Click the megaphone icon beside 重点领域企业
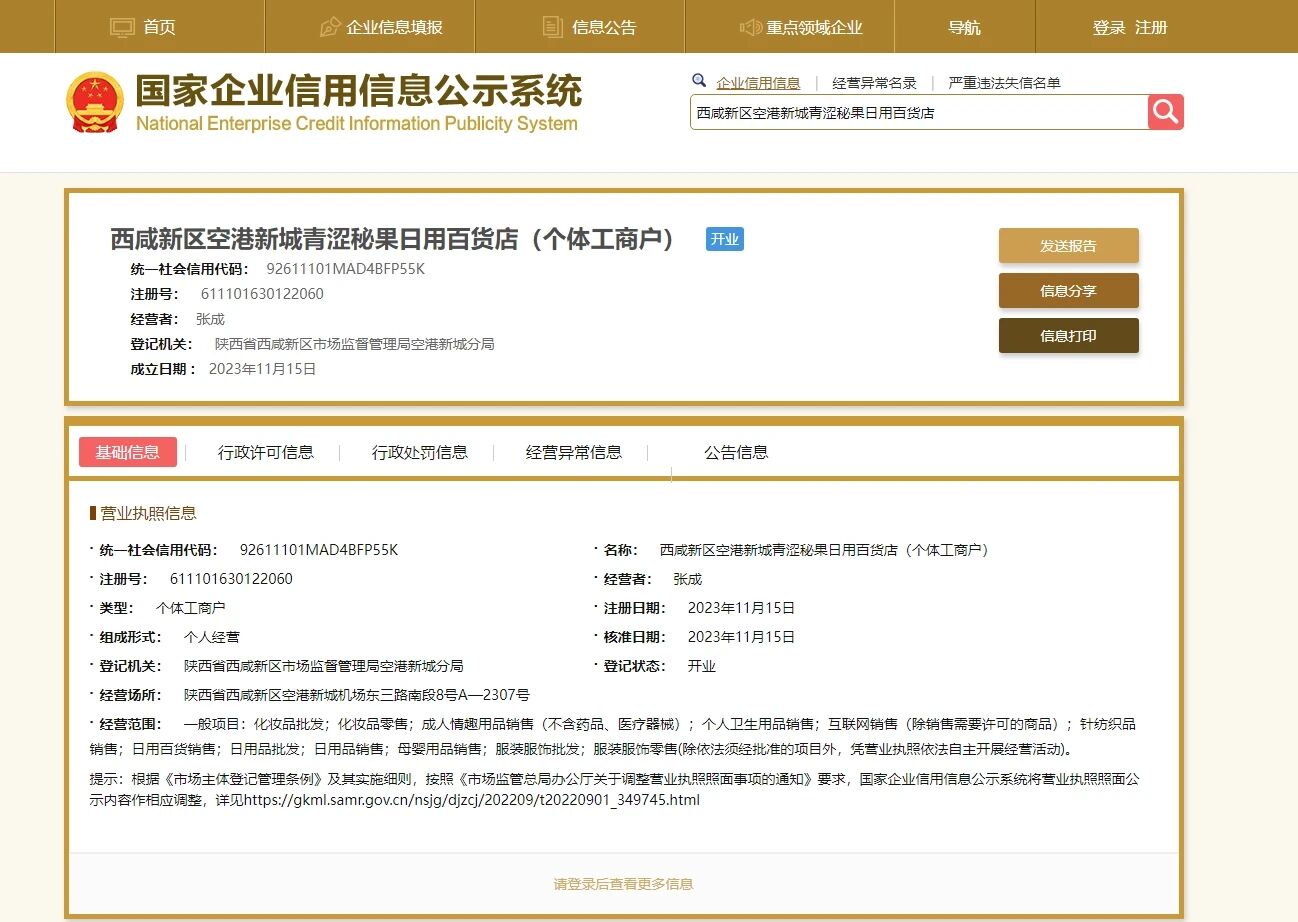The width and height of the screenshot is (1298, 922). (751, 27)
